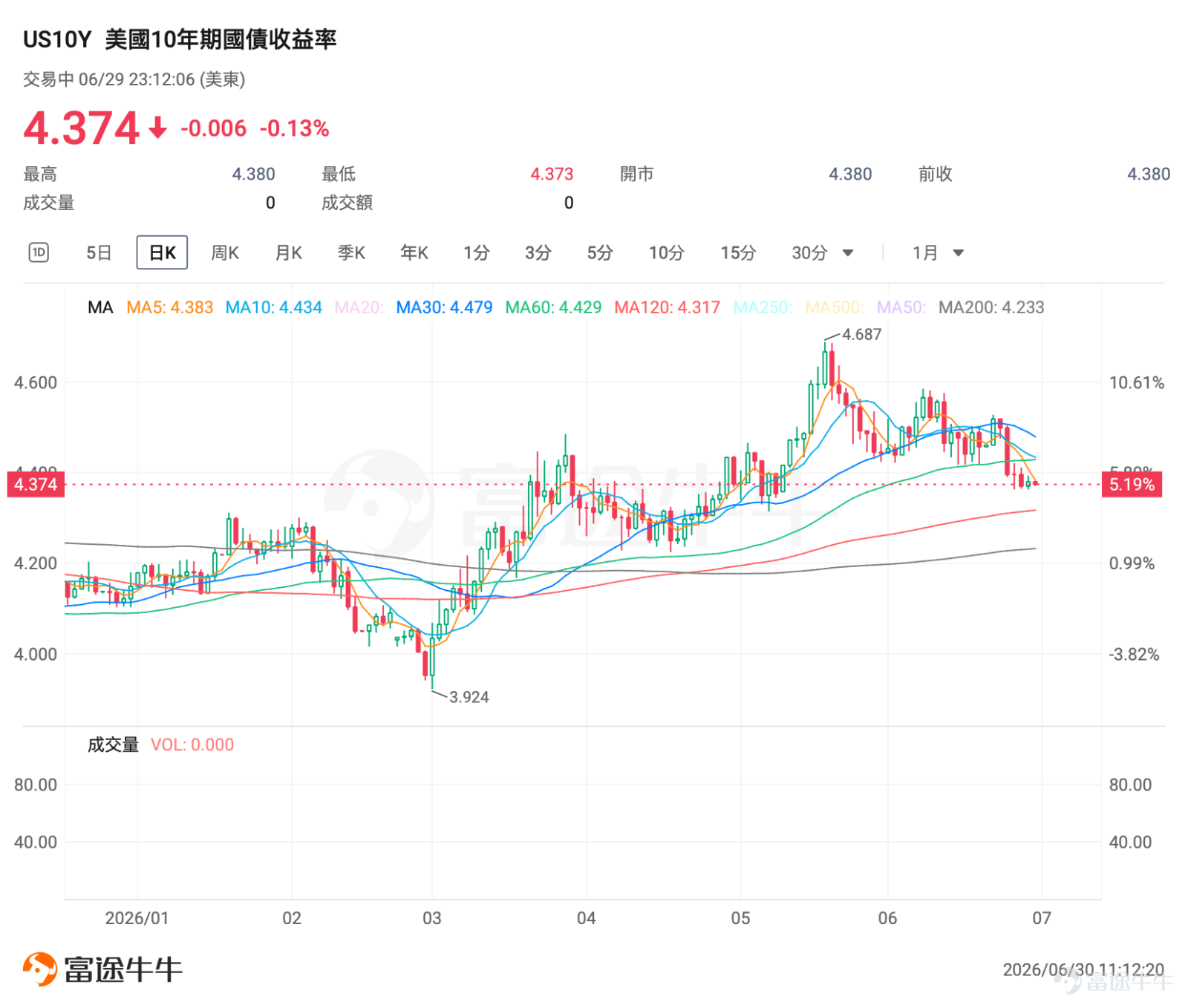
Task: Select the 30分 interval label
Action: pyautogui.click(x=809, y=253)
